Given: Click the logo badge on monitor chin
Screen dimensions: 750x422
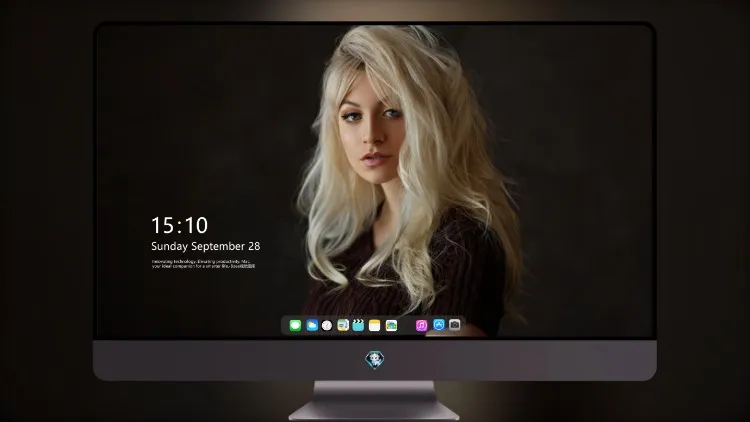Looking at the screenshot, I should tap(375, 360).
